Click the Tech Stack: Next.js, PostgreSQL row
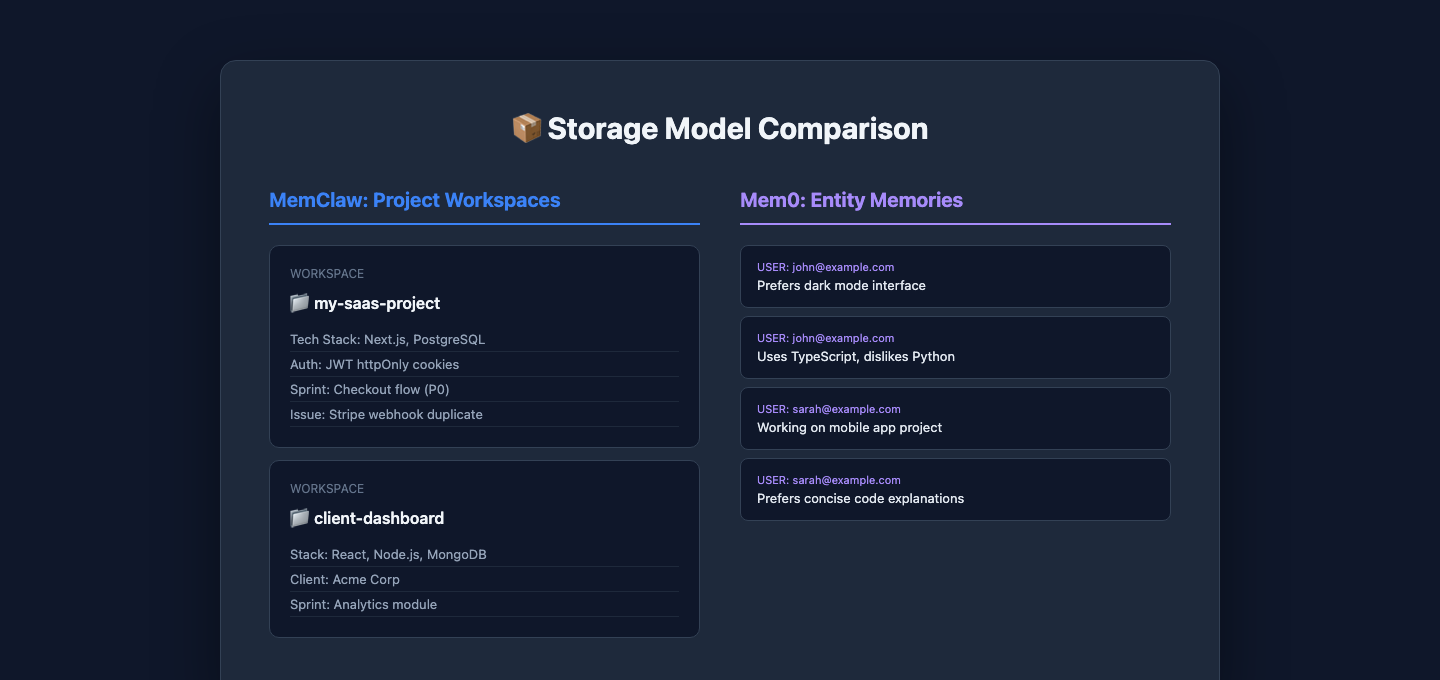The image size is (1440, 680). 387,340
